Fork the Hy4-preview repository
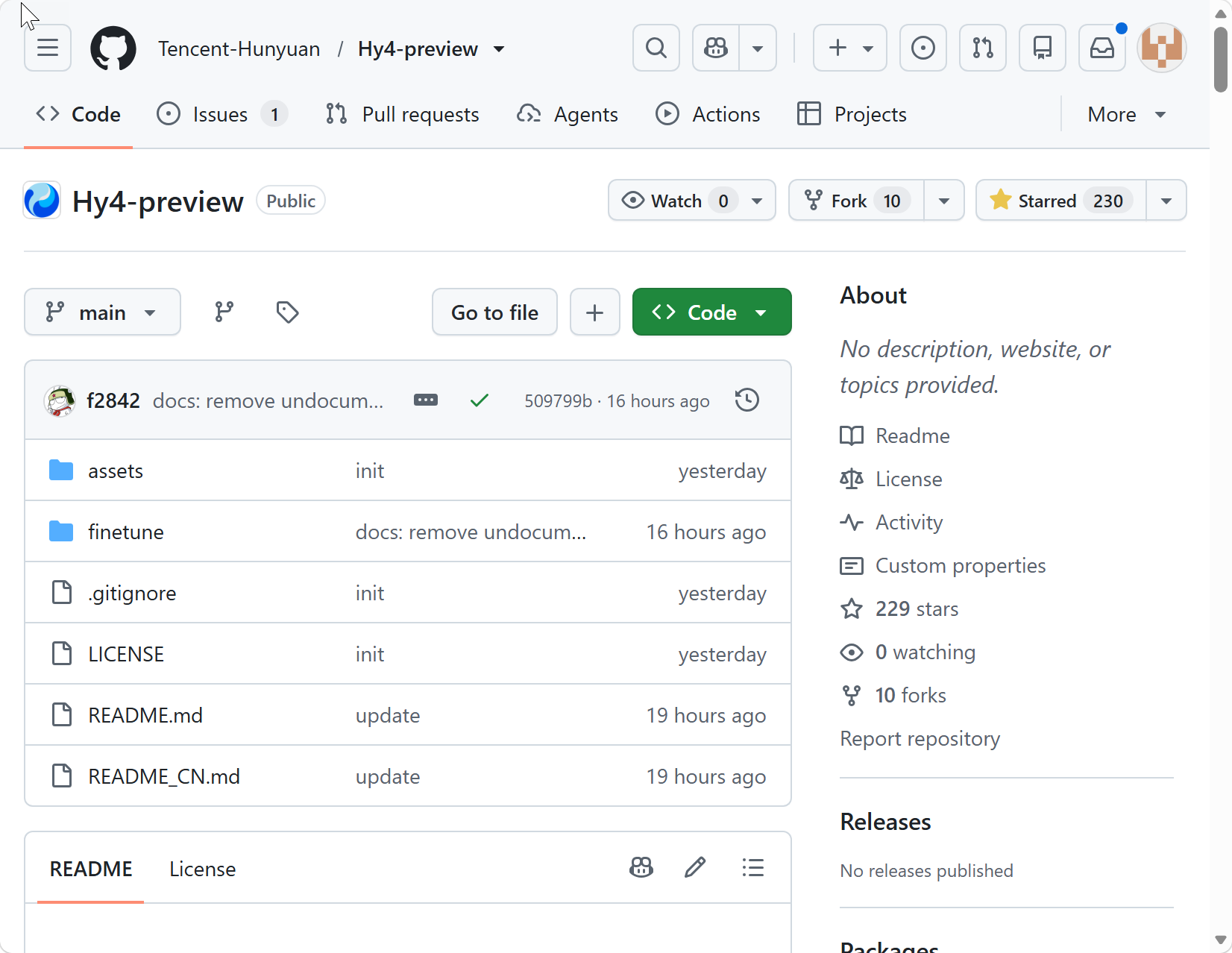Screen dimensions: 1232x953 (856, 201)
